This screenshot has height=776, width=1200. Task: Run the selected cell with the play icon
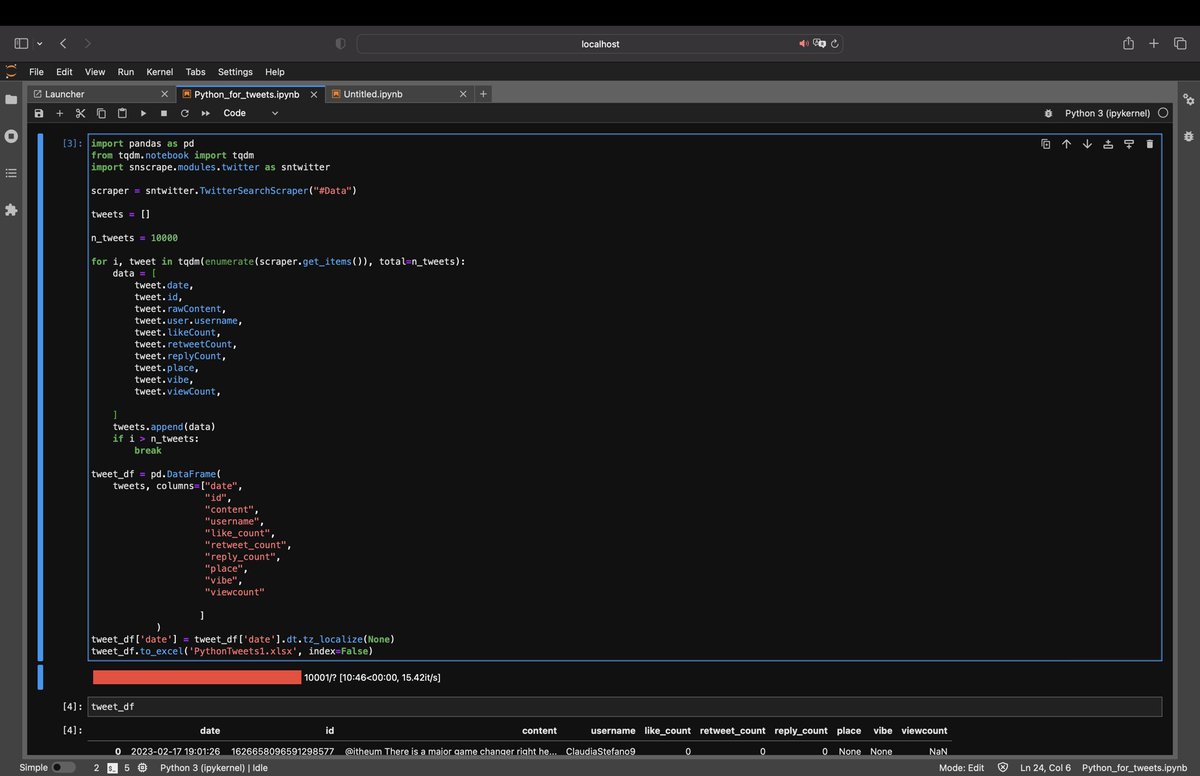click(143, 113)
